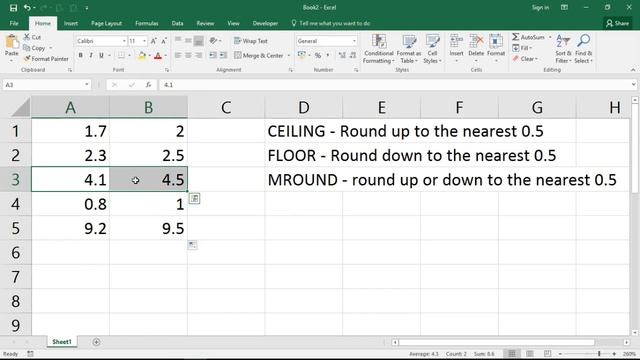
Task: Decrease font size with the small A
Action: (164, 41)
